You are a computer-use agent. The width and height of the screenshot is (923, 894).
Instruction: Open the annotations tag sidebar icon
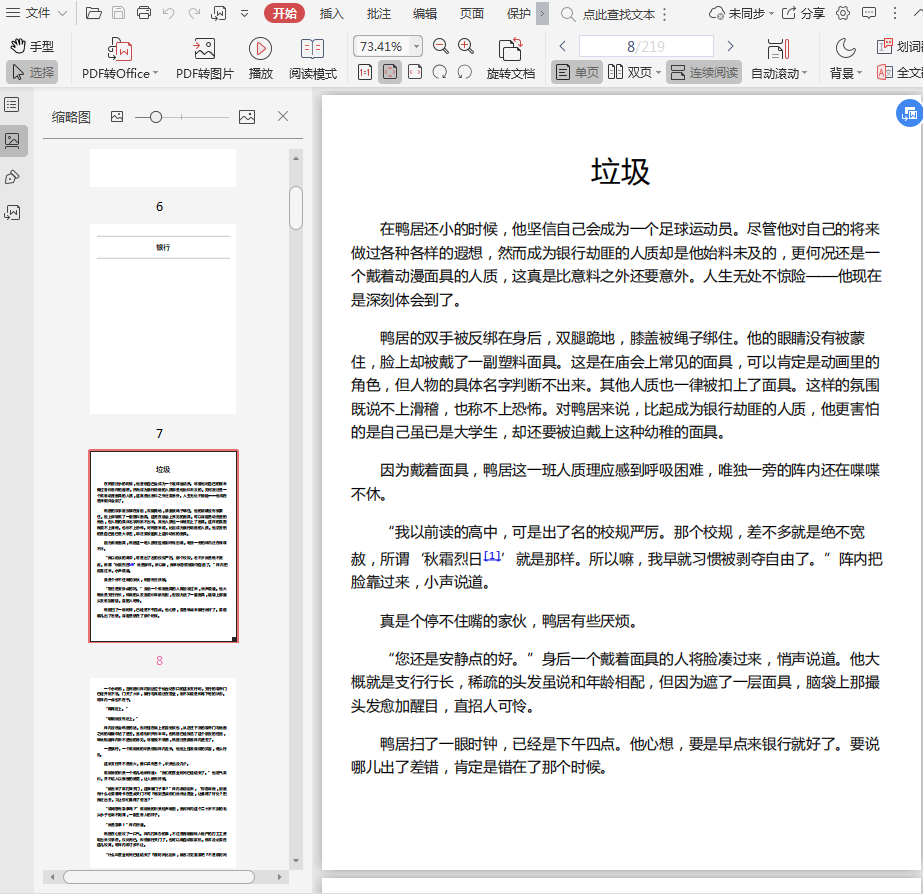point(12,177)
